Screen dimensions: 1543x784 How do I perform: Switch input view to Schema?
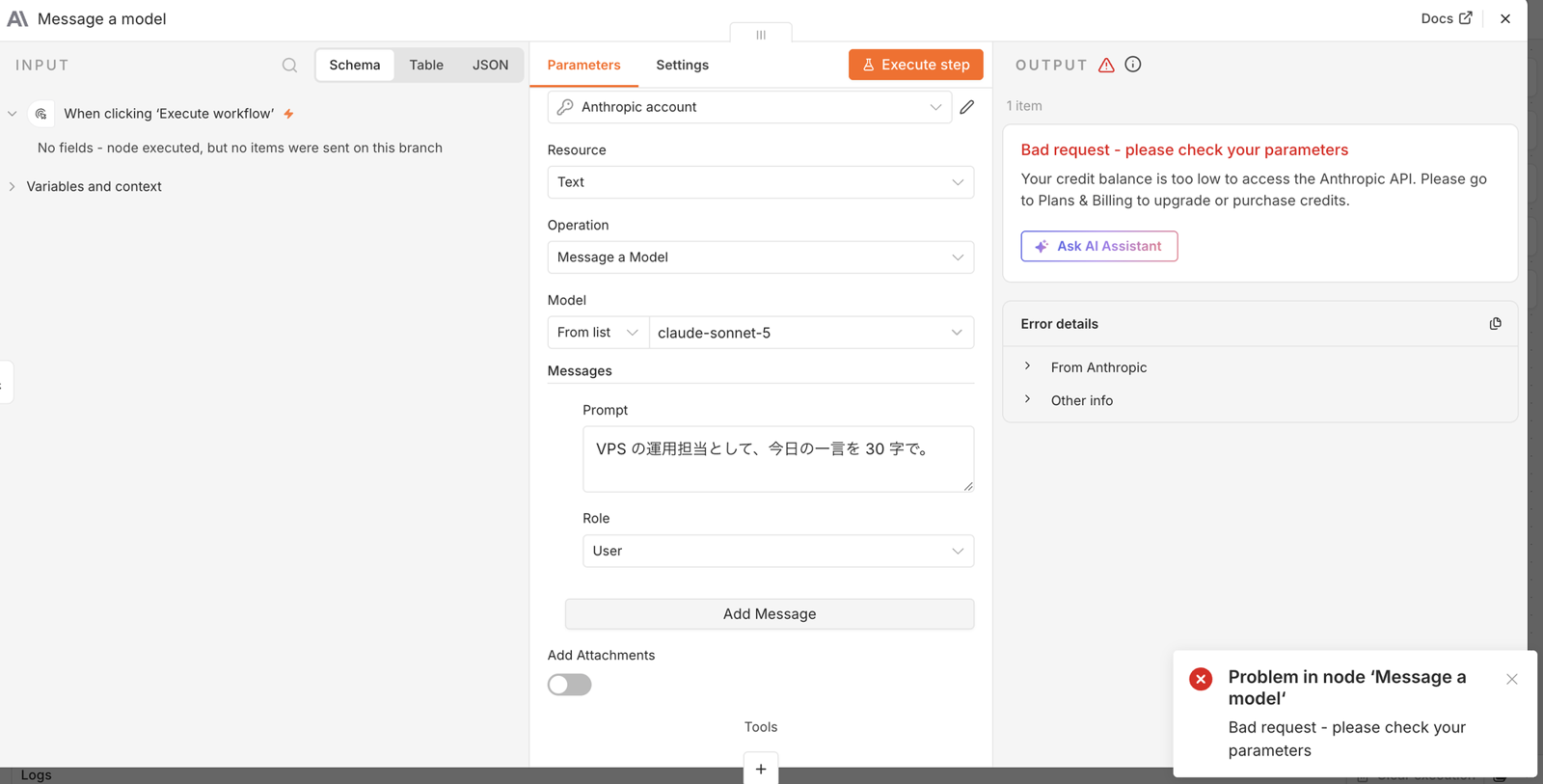[x=355, y=65]
